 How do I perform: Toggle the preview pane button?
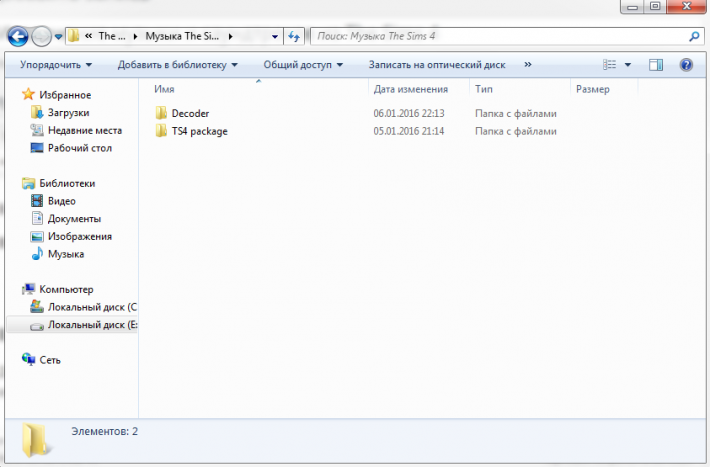coord(656,65)
